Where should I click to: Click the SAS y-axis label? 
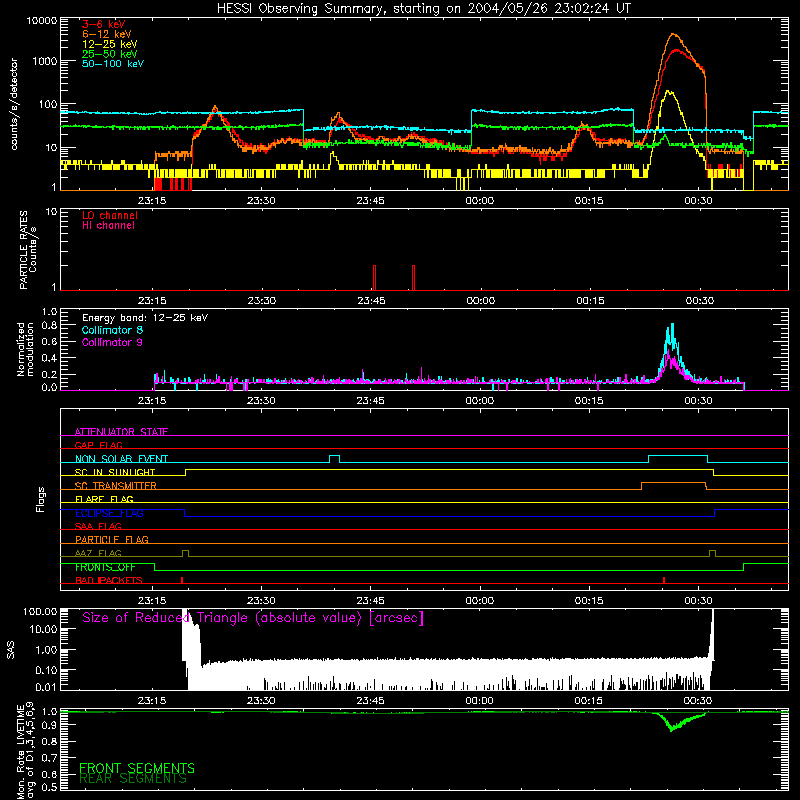tap(11, 650)
